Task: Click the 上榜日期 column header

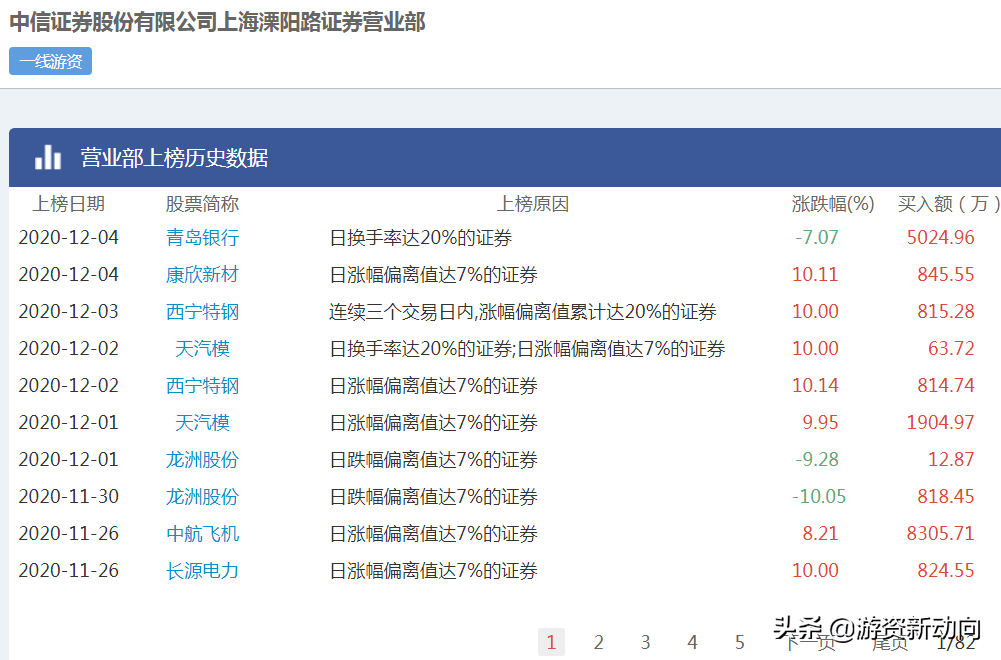Action: (x=68, y=204)
